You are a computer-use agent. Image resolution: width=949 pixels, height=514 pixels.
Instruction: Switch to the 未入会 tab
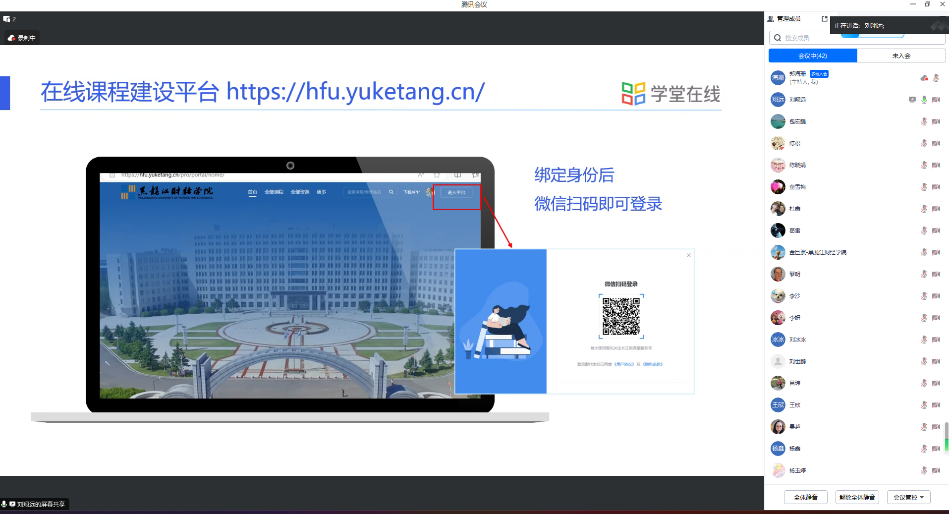coord(900,56)
